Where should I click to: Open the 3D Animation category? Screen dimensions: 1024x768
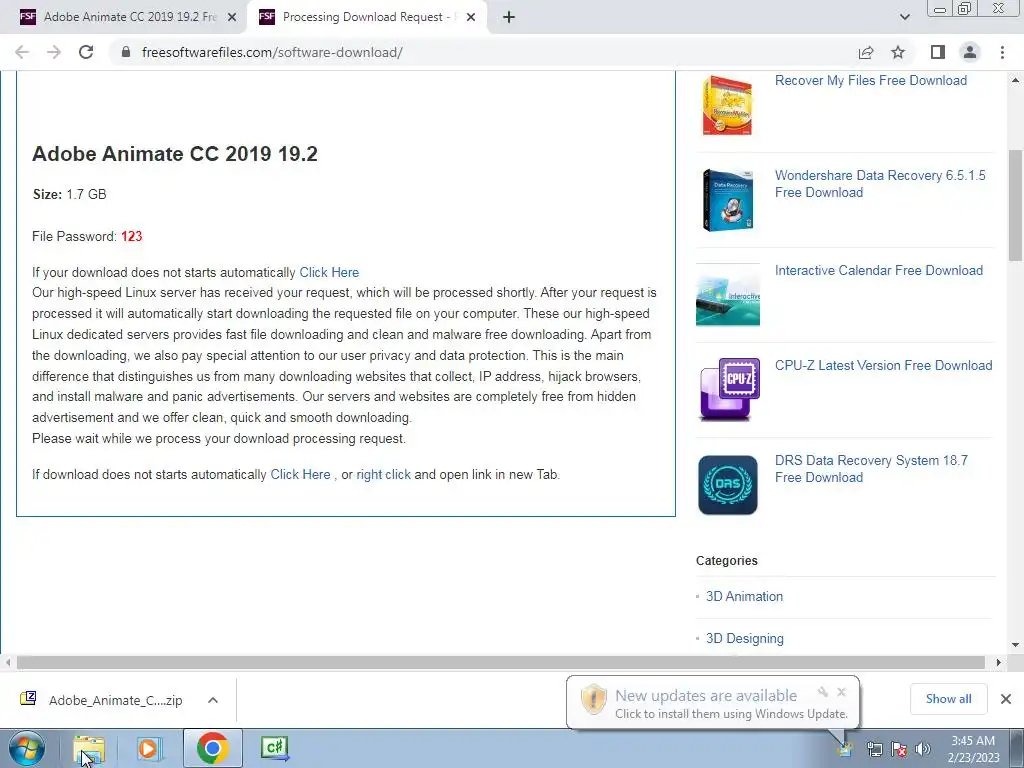coord(744,596)
